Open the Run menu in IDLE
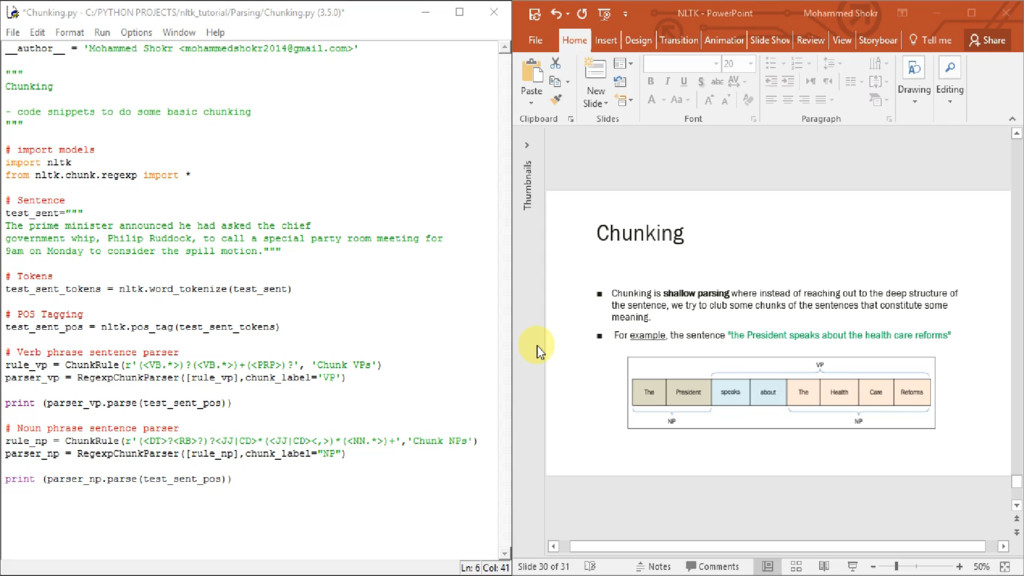 coord(102,32)
